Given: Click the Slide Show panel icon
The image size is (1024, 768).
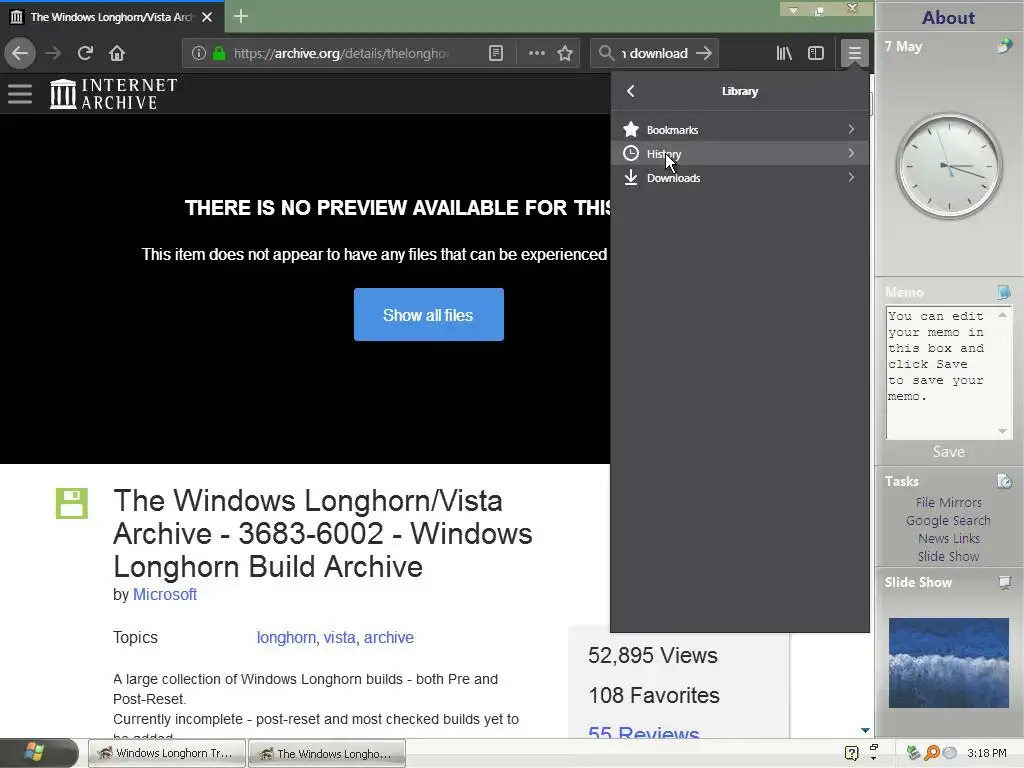Looking at the screenshot, I should pyautogui.click(x=1005, y=582).
